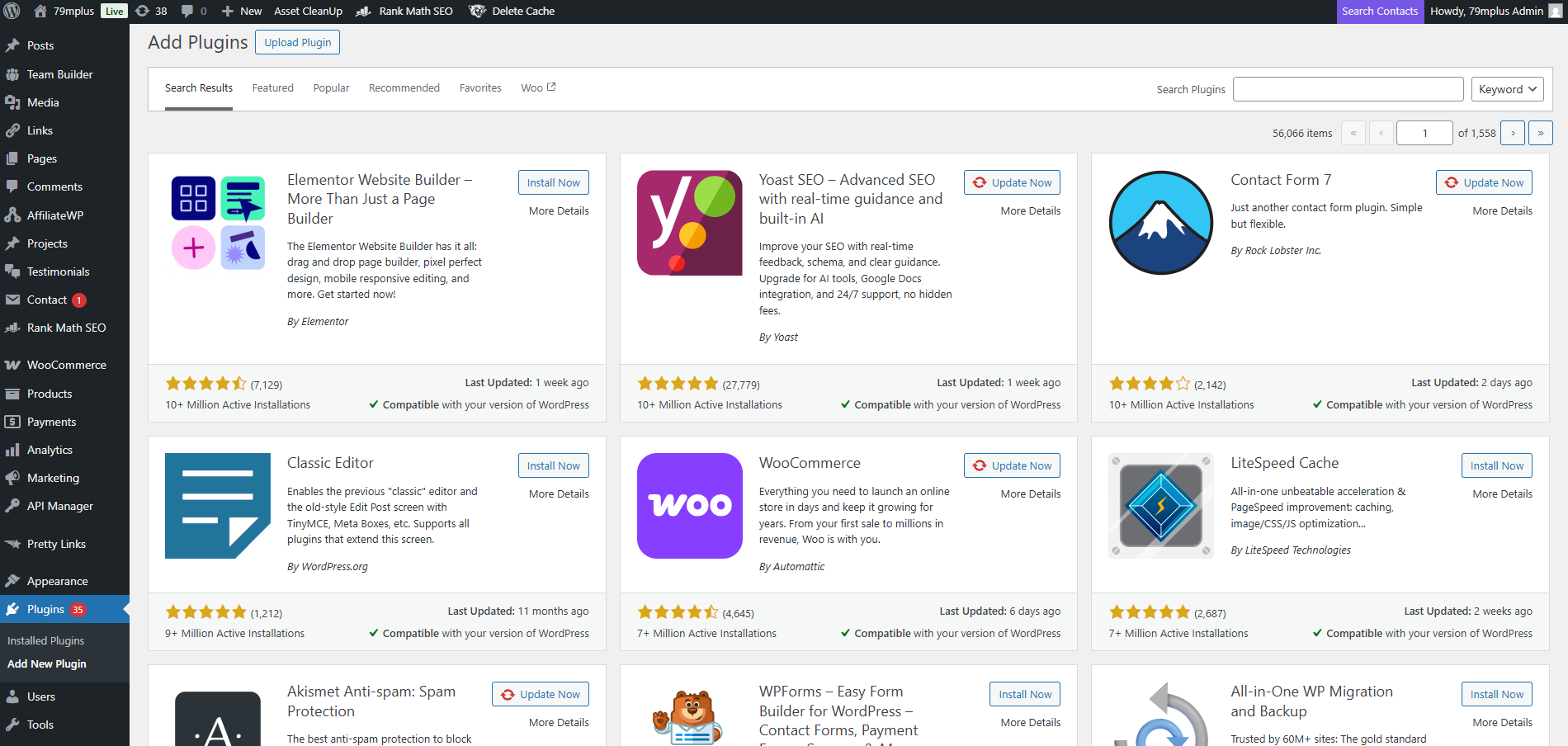Select Delete Cache in the top toolbar

pos(512,11)
